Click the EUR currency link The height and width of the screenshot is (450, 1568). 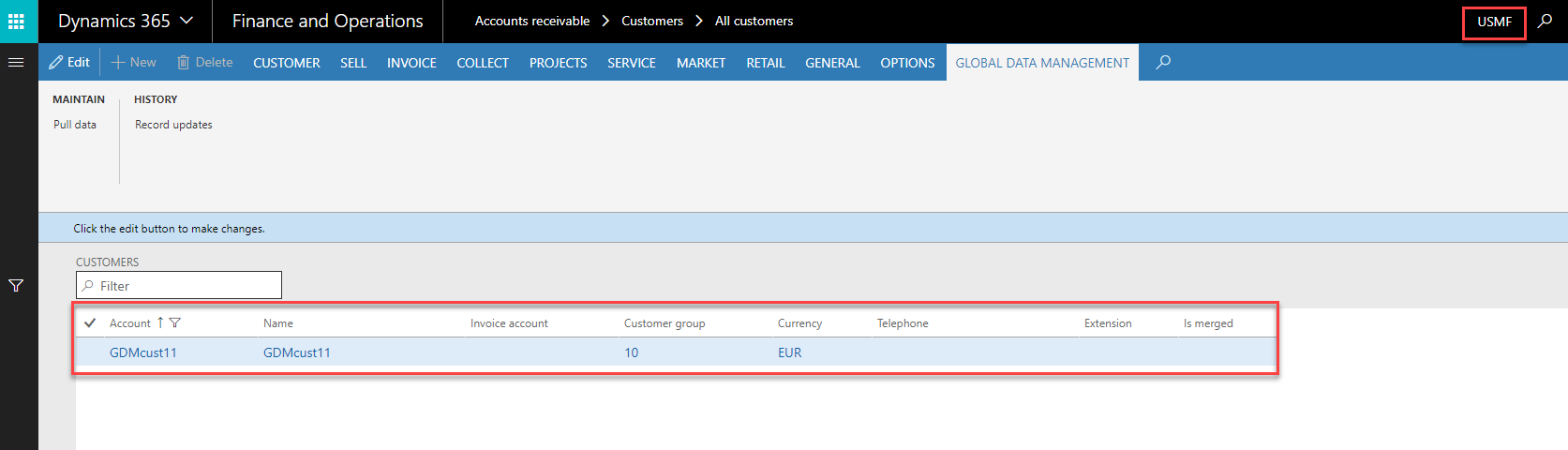(x=790, y=352)
